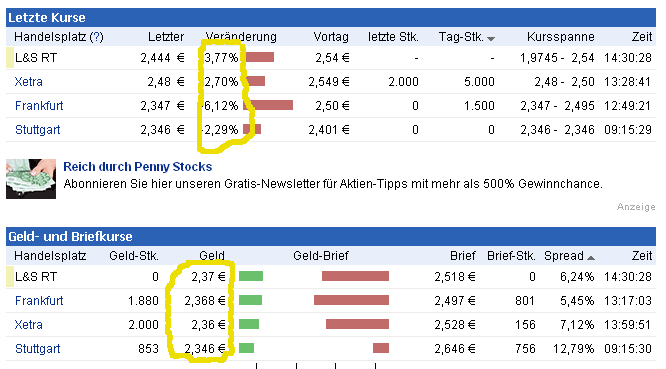Image resolution: width=666 pixels, height=369 pixels.
Task: Sort by Tag-Stk. descending arrow
Action: click(x=491, y=39)
